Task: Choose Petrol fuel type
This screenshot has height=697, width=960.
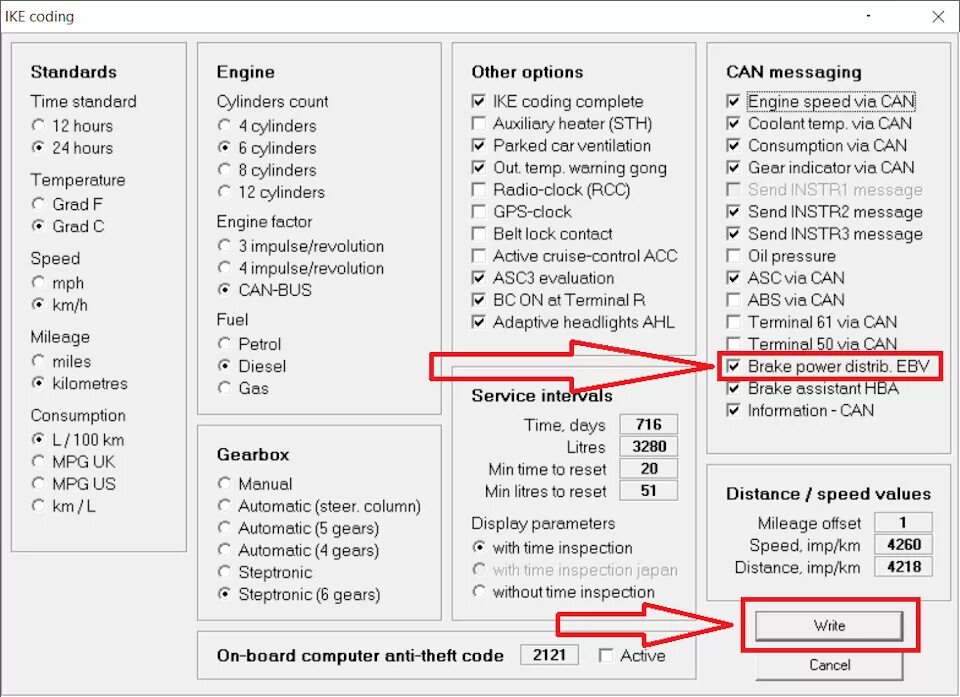Action: click(x=224, y=344)
